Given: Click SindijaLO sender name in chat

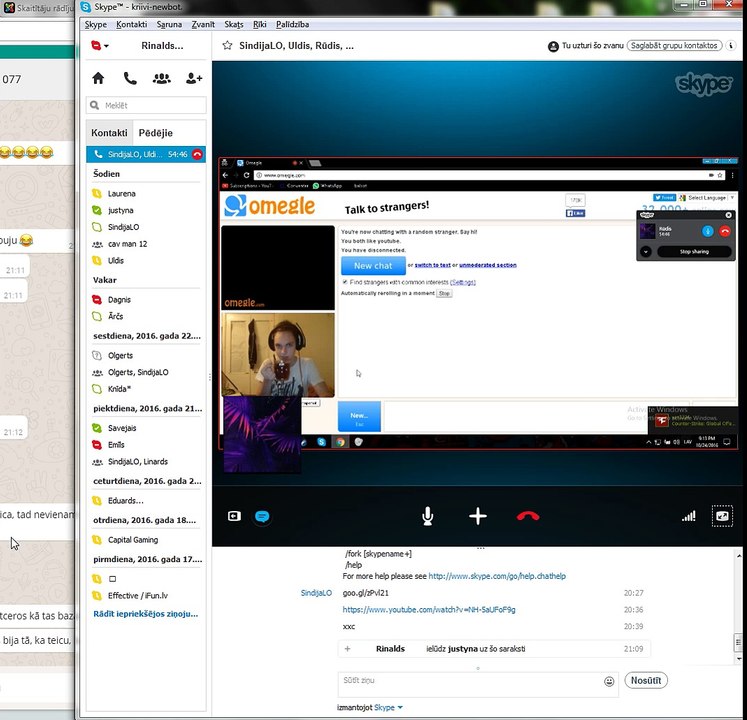Looking at the screenshot, I should 316,593.
